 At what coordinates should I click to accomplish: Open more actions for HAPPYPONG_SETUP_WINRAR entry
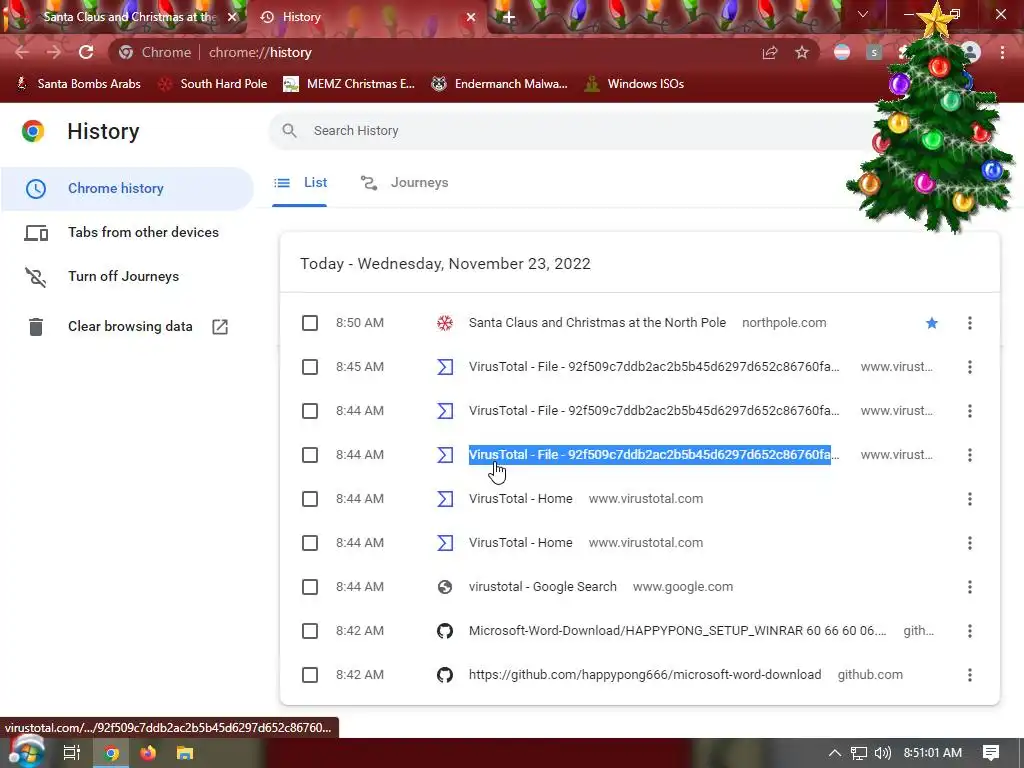tap(970, 631)
